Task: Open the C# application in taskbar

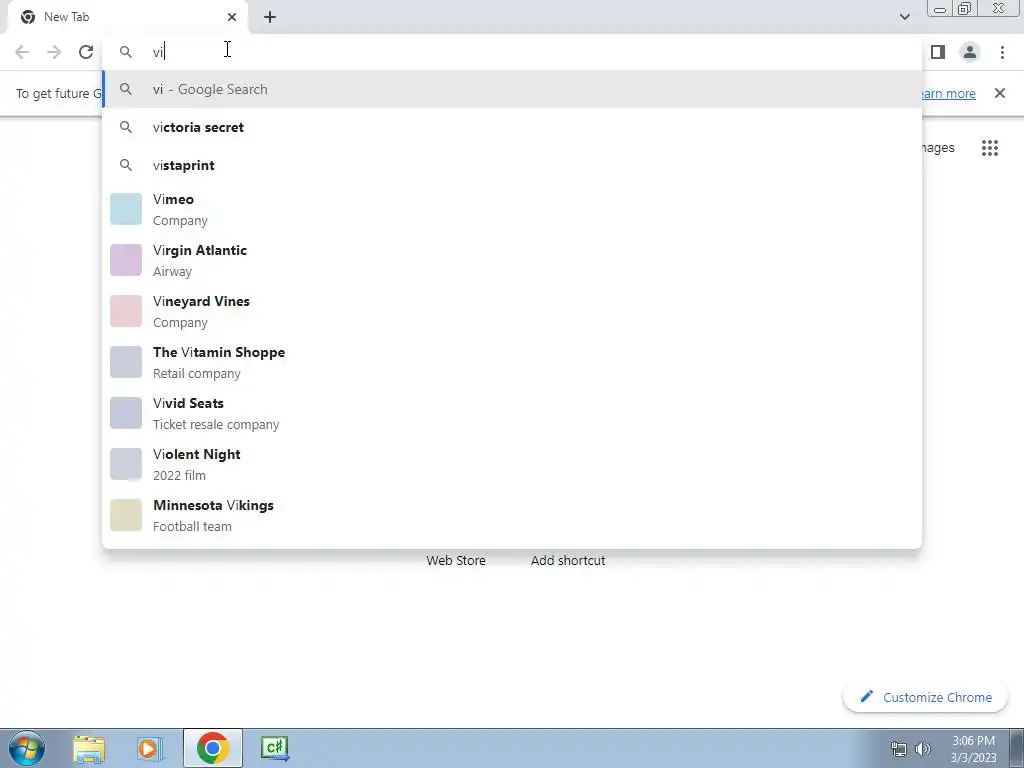Action: [x=274, y=748]
